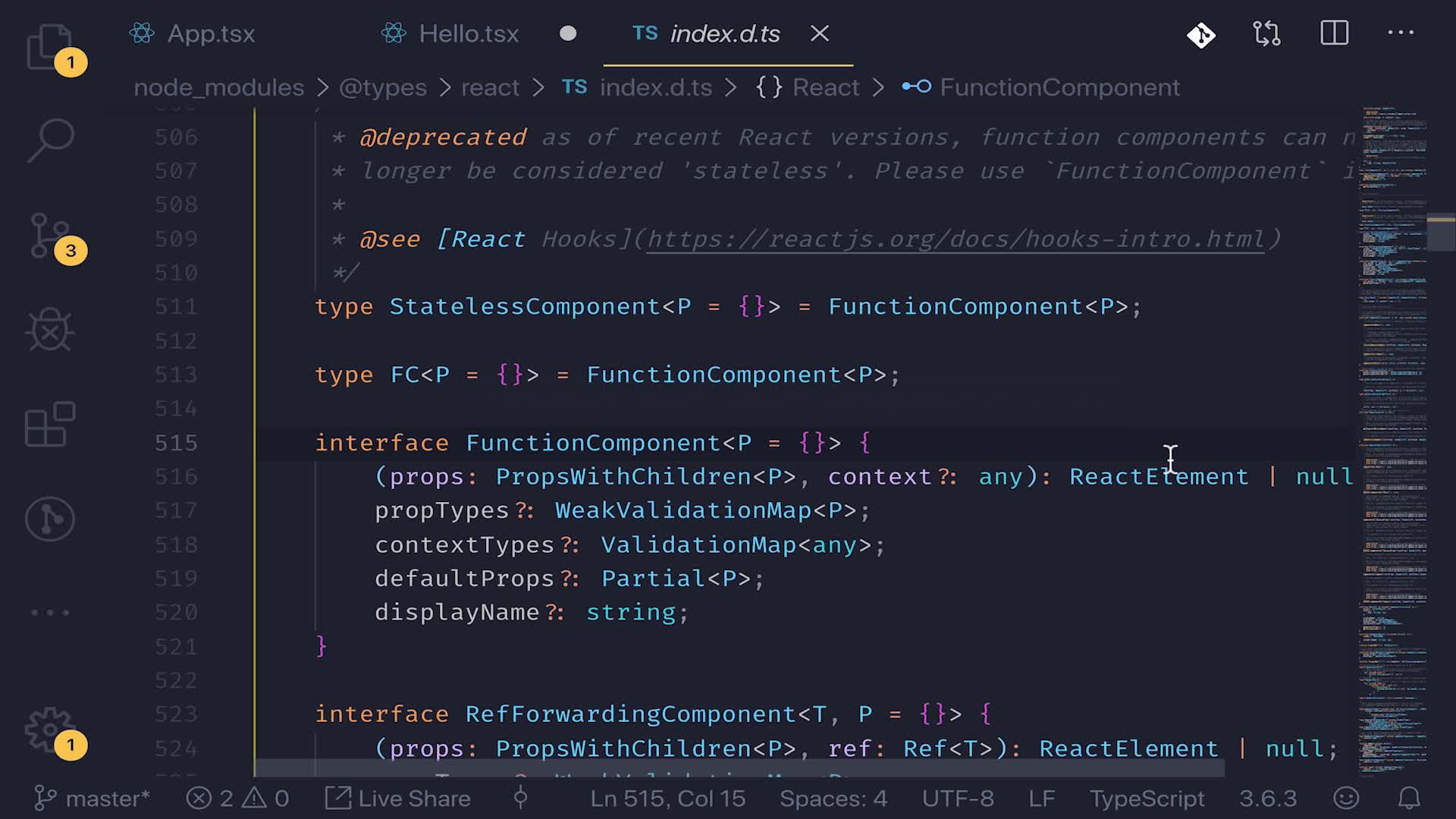Viewport: 1456px width, 819px height.
Task: Open the reactjs.org hooks-intro link
Action: [955, 239]
